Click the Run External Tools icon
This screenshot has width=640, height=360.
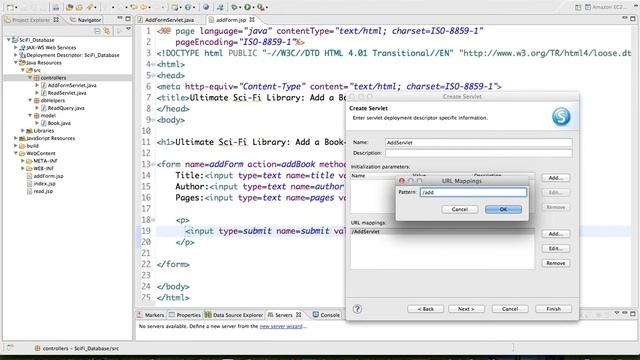(260, 7)
